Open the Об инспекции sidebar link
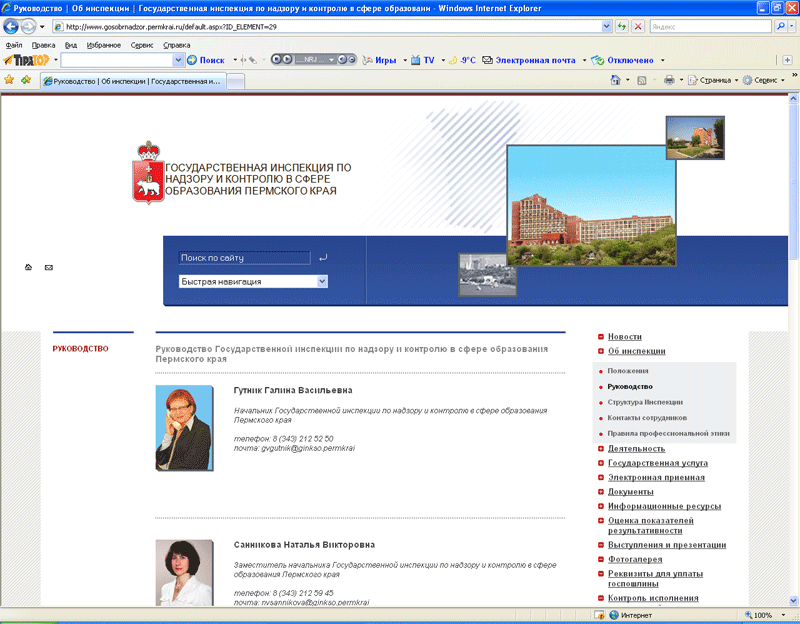The image size is (800, 624). click(636, 351)
